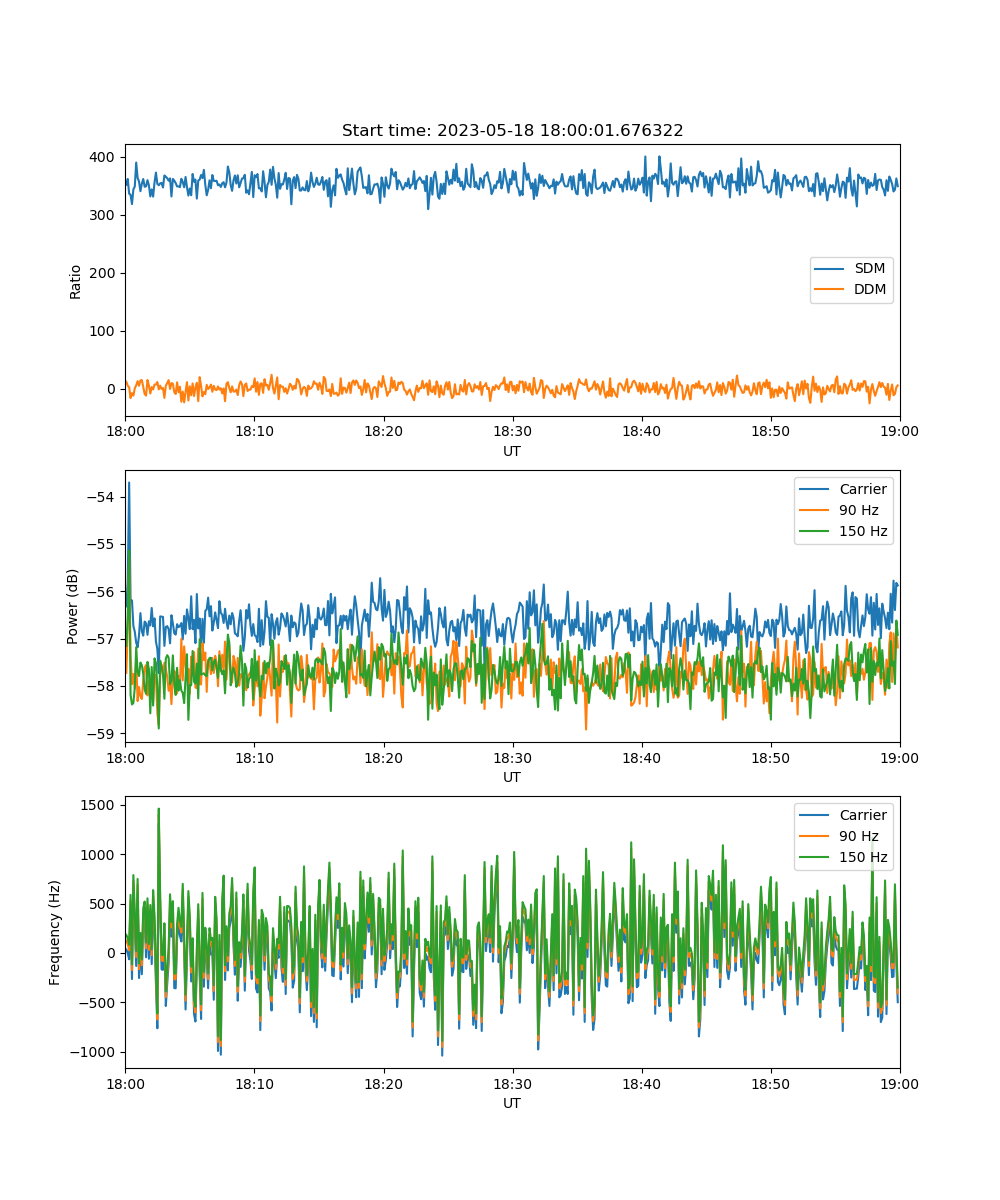
Task: Click the −55 tick on the Power axis
Action: [103, 544]
